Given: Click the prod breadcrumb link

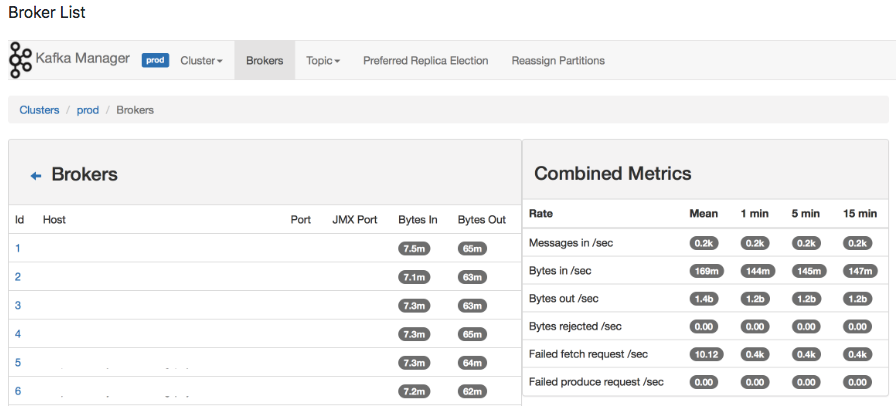Looking at the screenshot, I should click(x=88, y=110).
